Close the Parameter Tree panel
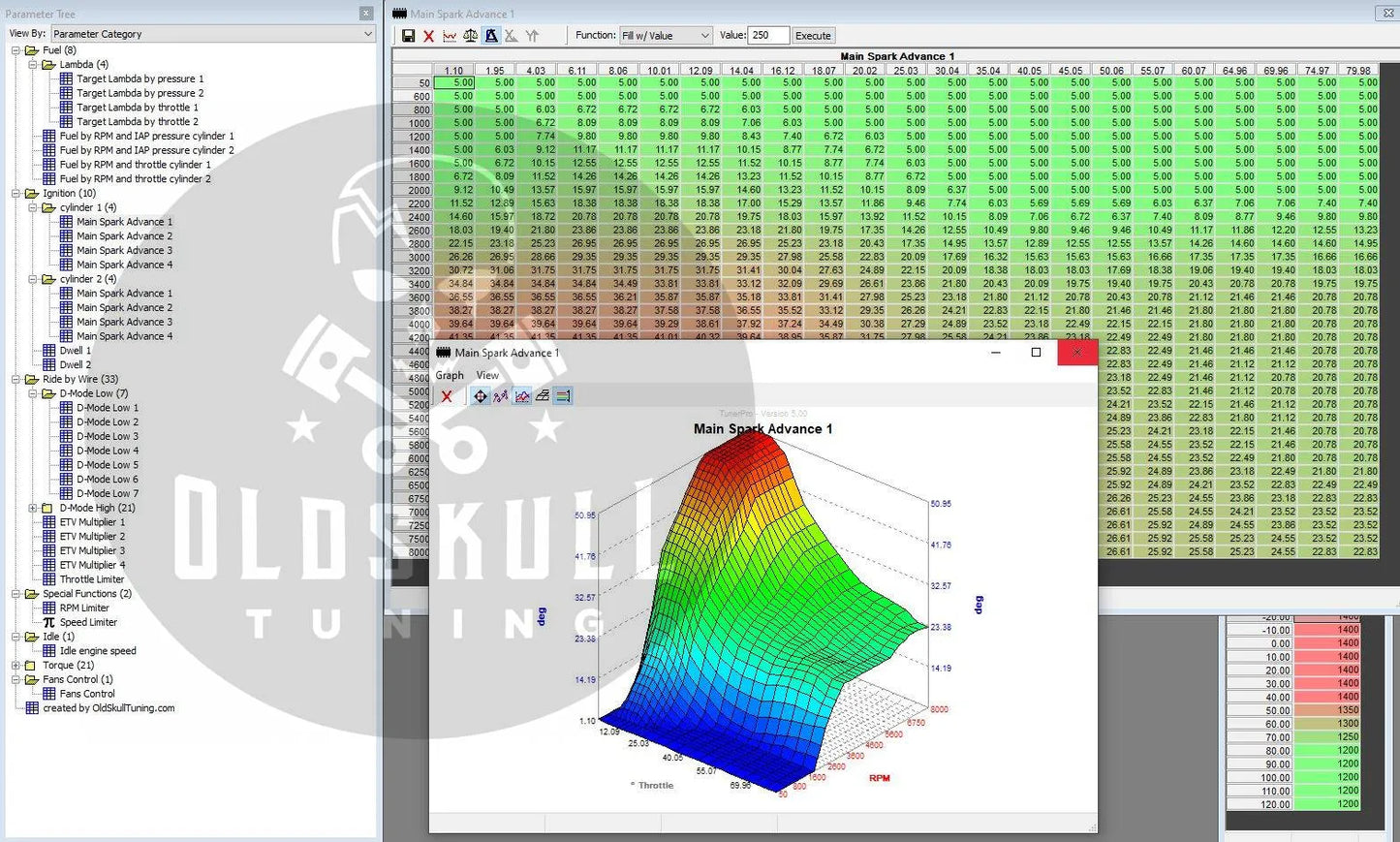This screenshot has height=842, width=1400. [365, 14]
